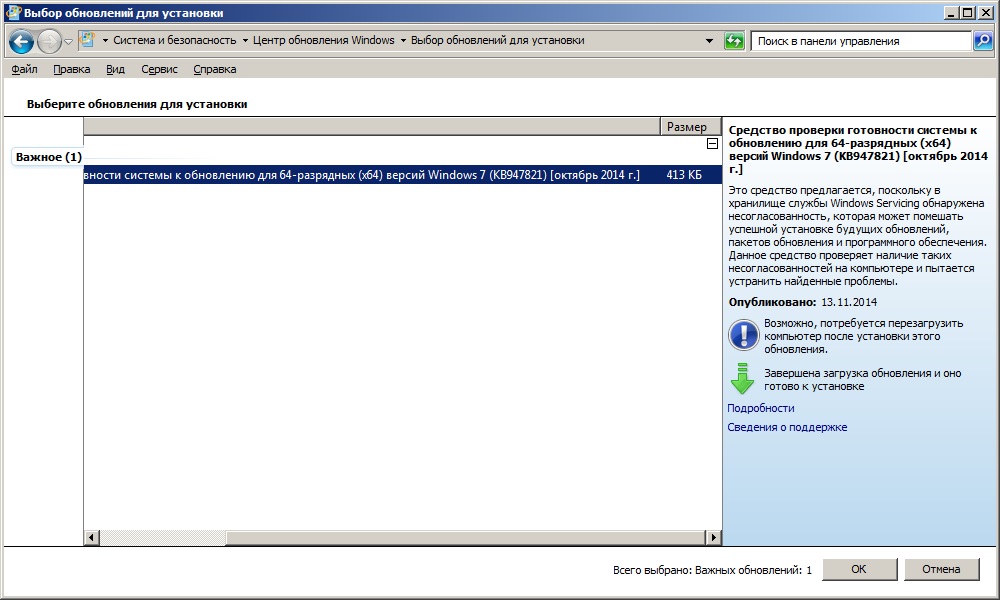This screenshot has width=1000, height=600.
Task: Click the horizontal scrollbar right arrow
Action: pyautogui.click(x=713, y=538)
